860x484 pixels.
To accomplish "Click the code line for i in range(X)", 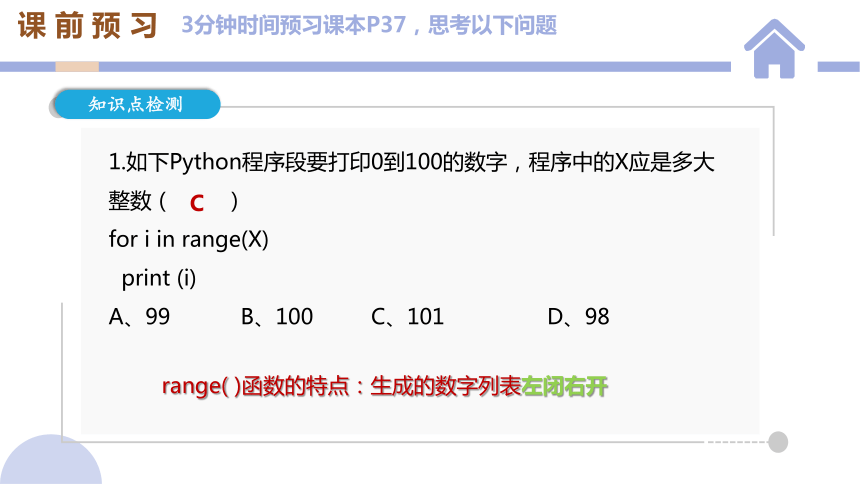I will pyautogui.click(x=188, y=240).
